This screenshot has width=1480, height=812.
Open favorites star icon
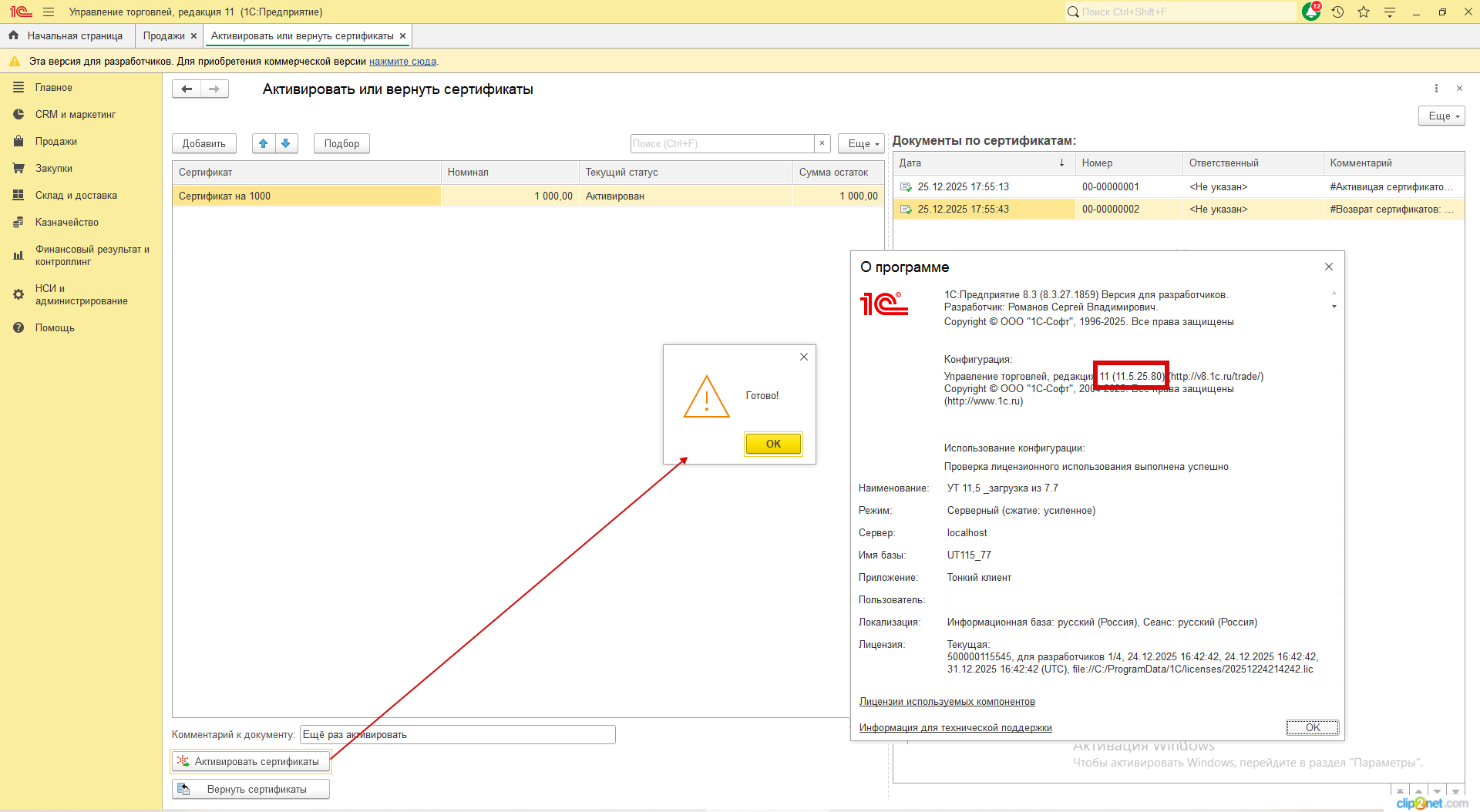(1364, 12)
